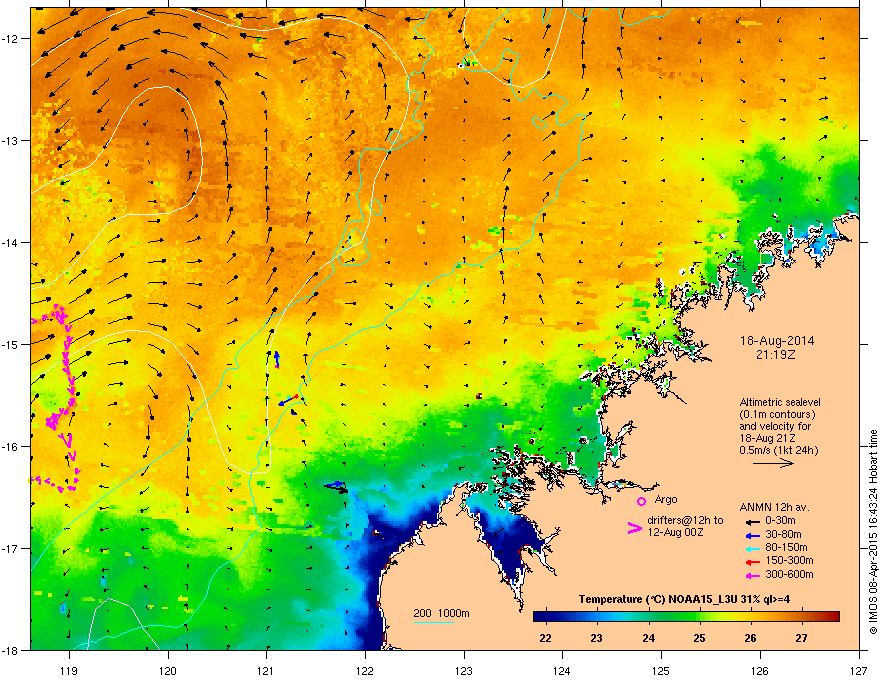Click the blue-black mooring arrow near 121.7E 16.4S

point(336,486)
